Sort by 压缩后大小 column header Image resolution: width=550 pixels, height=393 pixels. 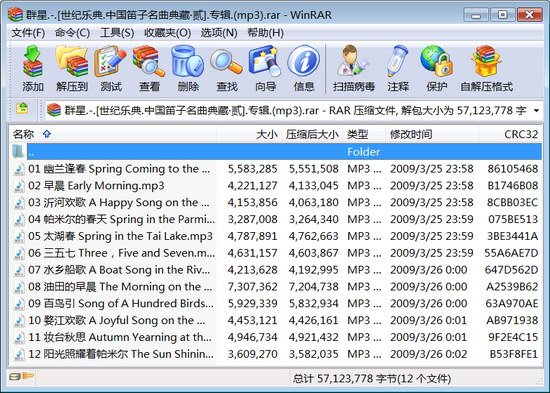click(312, 134)
